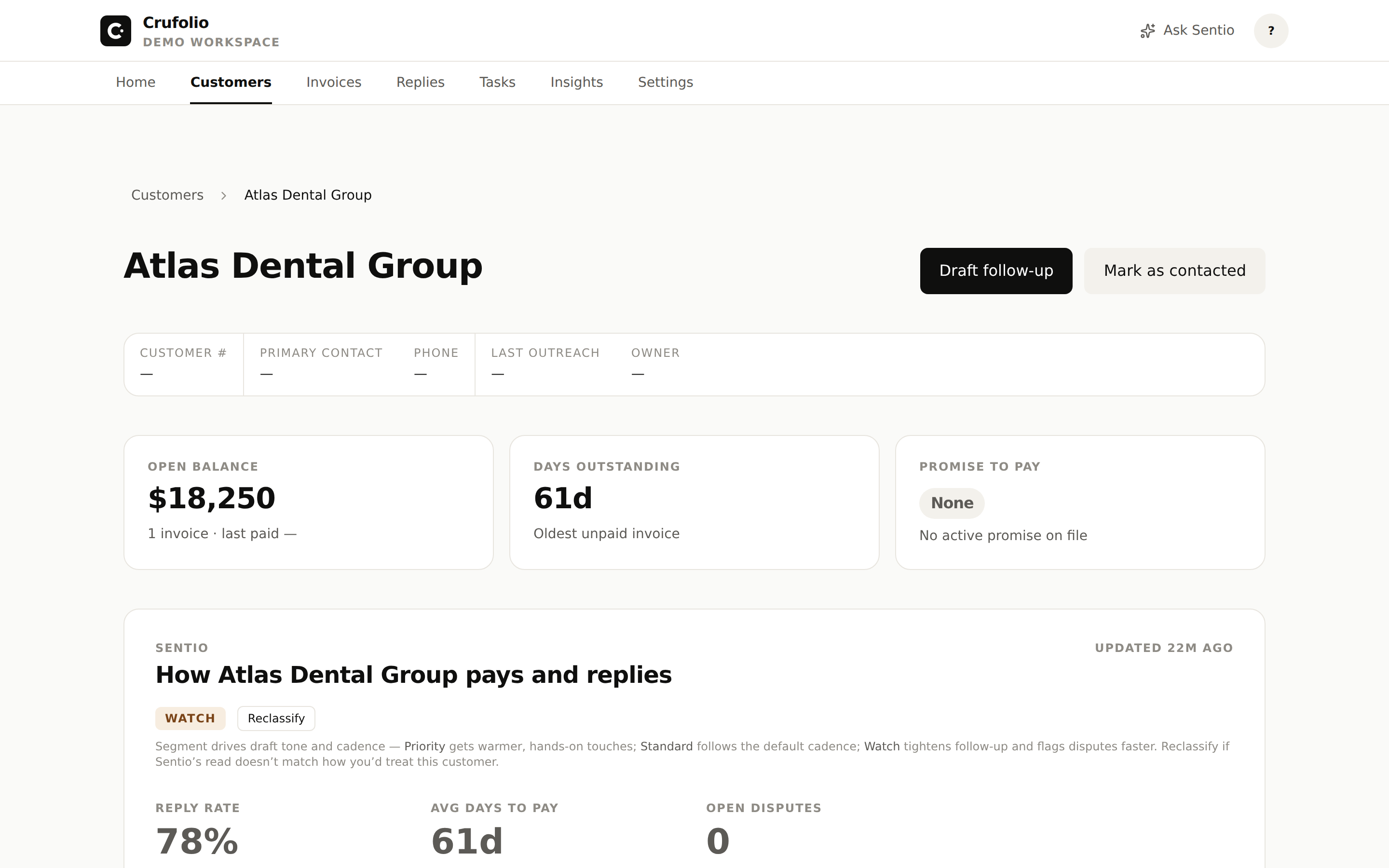Click 'How Atlas Dental Group pays and replies' heading
Viewport: 1389px width, 868px height.
(x=413, y=675)
